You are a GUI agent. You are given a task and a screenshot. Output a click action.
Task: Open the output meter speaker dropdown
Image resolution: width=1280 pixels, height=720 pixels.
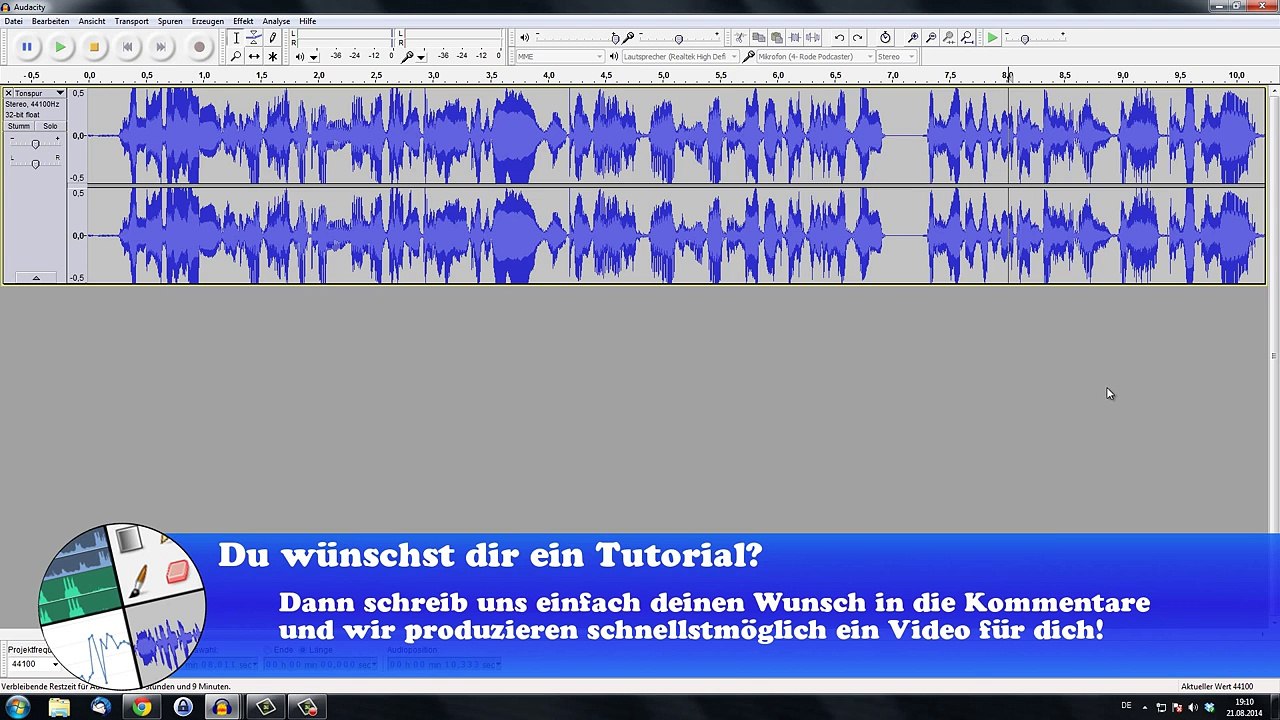tap(313, 57)
